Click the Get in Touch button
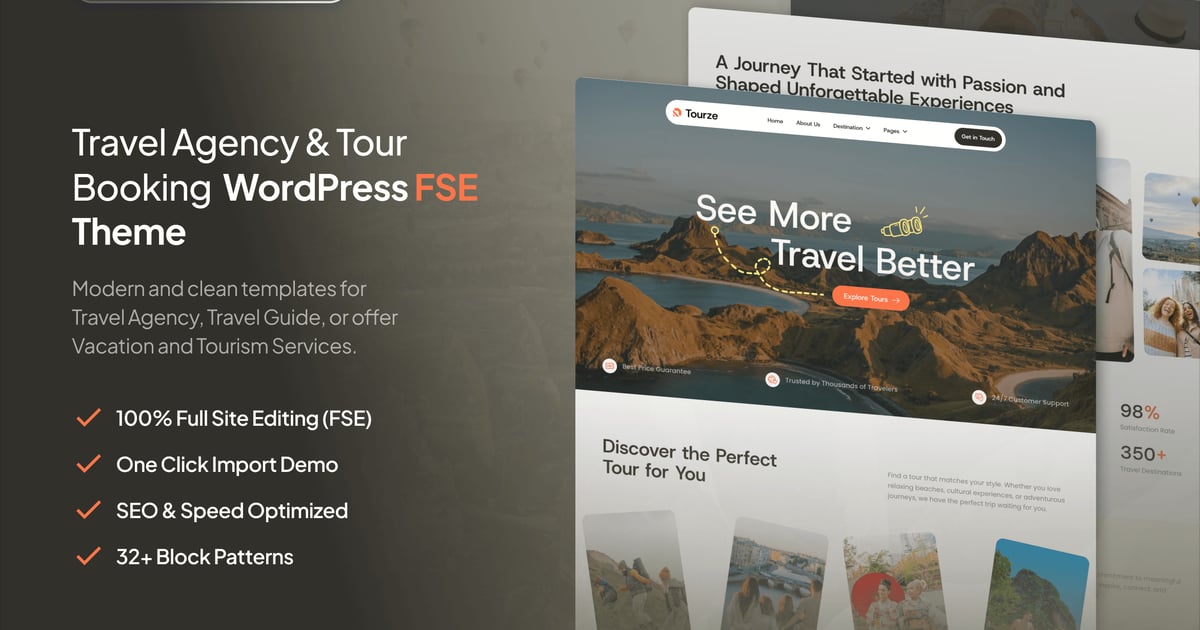This screenshot has width=1200, height=630. pos(977,137)
